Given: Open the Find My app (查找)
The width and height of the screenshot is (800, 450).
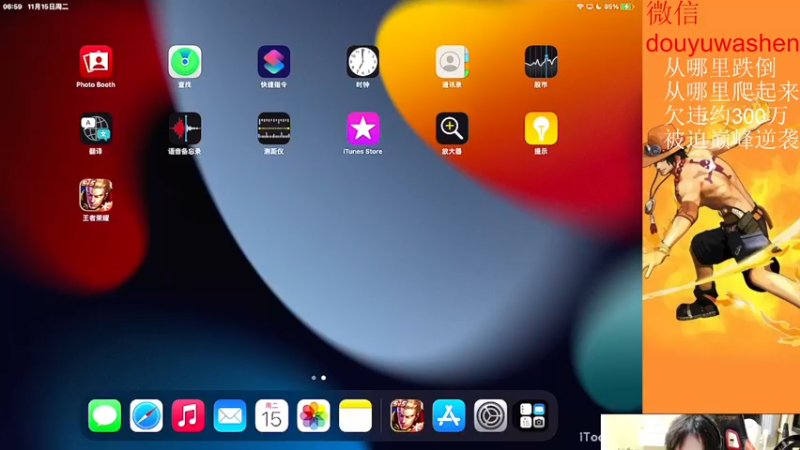Looking at the screenshot, I should 185,62.
